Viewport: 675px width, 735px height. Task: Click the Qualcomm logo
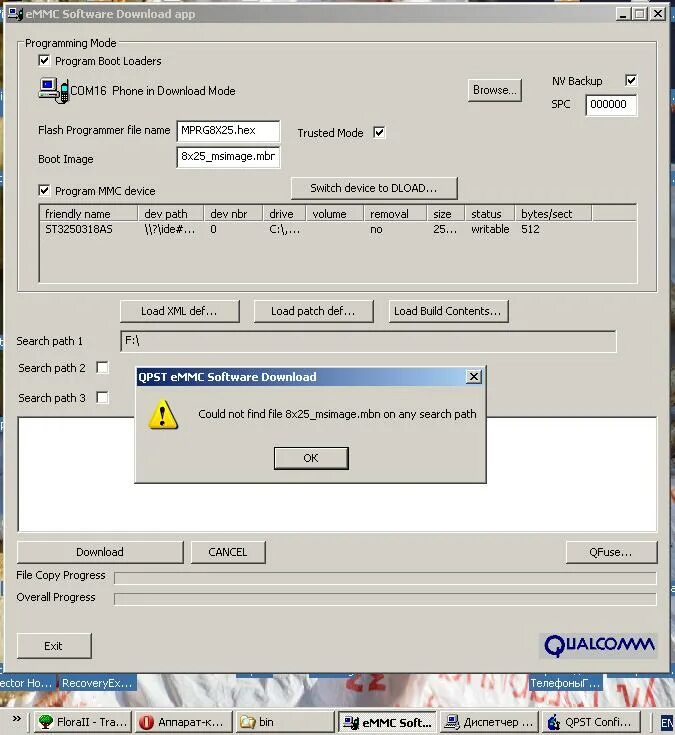(x=599, y=645)
